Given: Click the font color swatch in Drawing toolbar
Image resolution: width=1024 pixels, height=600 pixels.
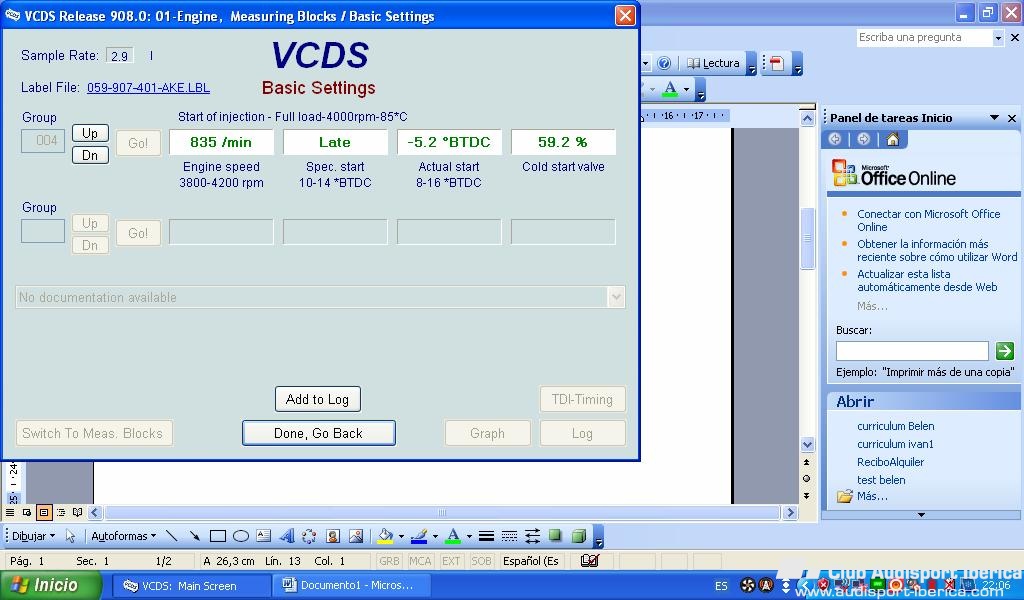Looking at the screenshot, I should coord(453,536).
